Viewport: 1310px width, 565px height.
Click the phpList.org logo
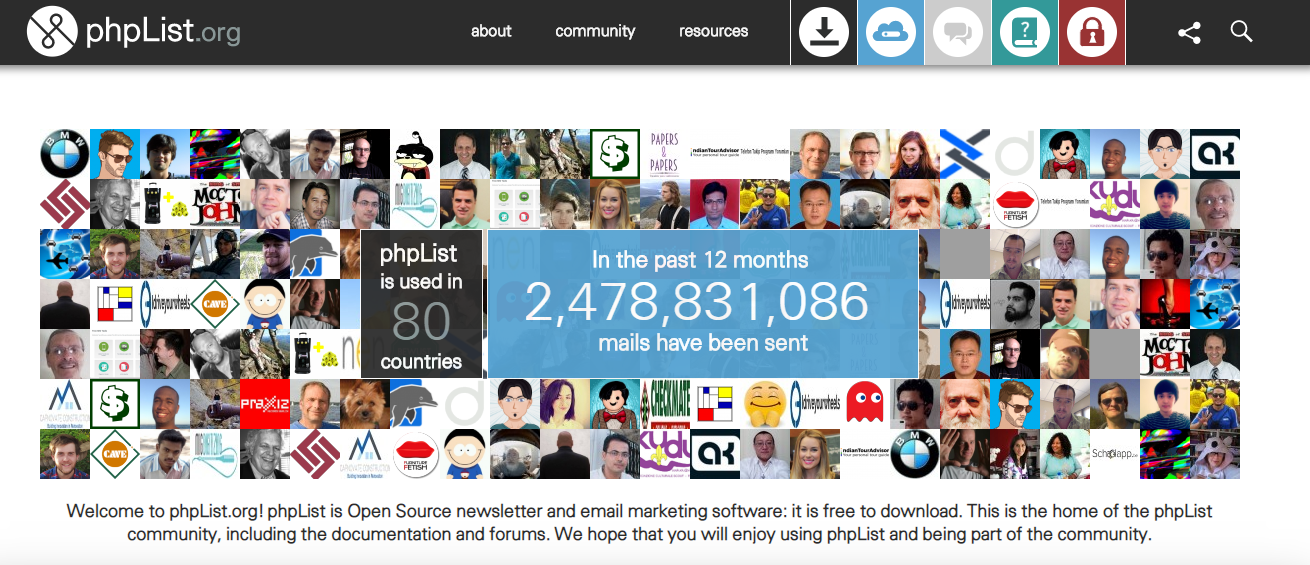pos(134,32)
